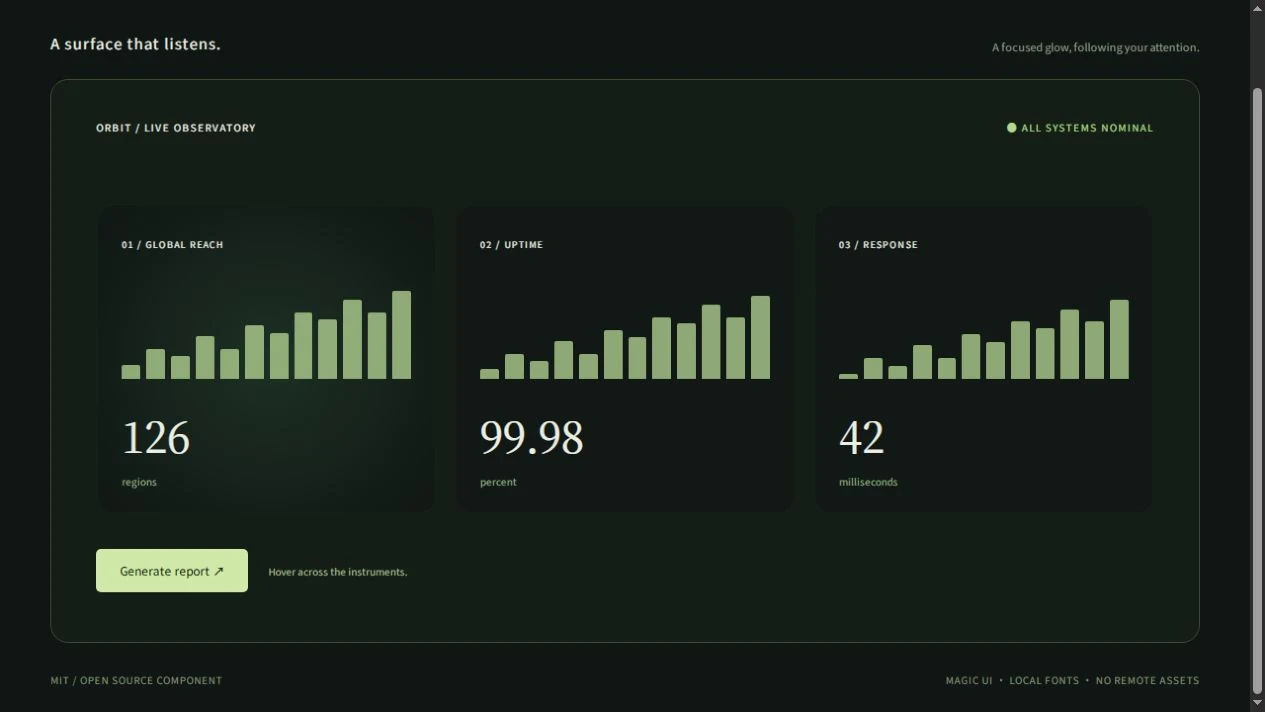Select the Global Reach bar chart
Image resolution: width=1265 pixels, height=712 pixels.
pos(266,335)
